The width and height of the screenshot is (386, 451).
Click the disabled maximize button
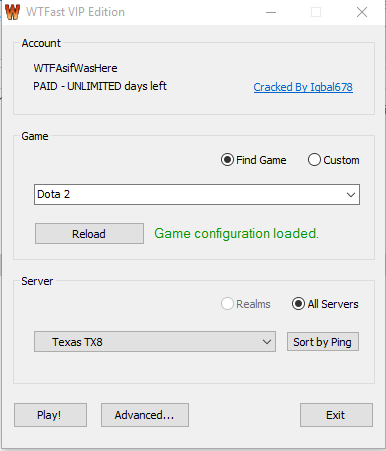coord(316,12)
